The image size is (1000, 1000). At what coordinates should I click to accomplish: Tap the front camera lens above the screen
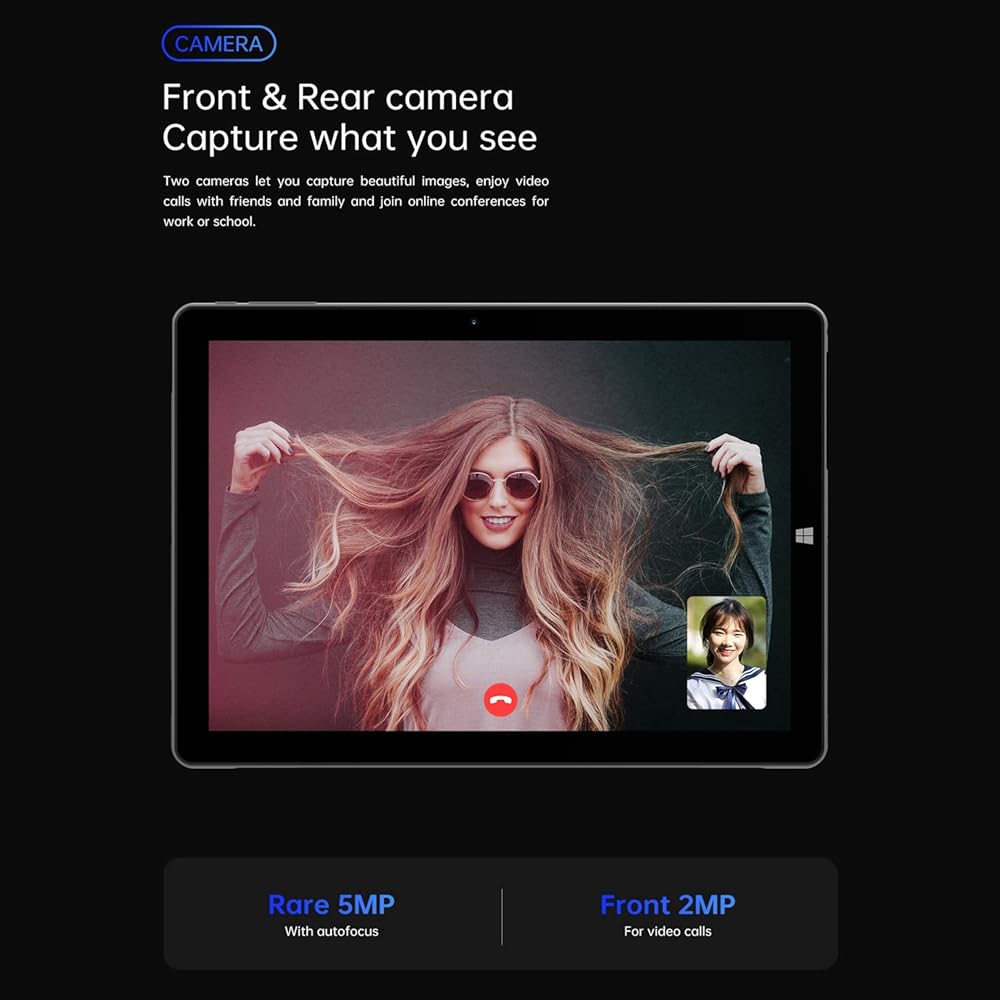(474, 322)
